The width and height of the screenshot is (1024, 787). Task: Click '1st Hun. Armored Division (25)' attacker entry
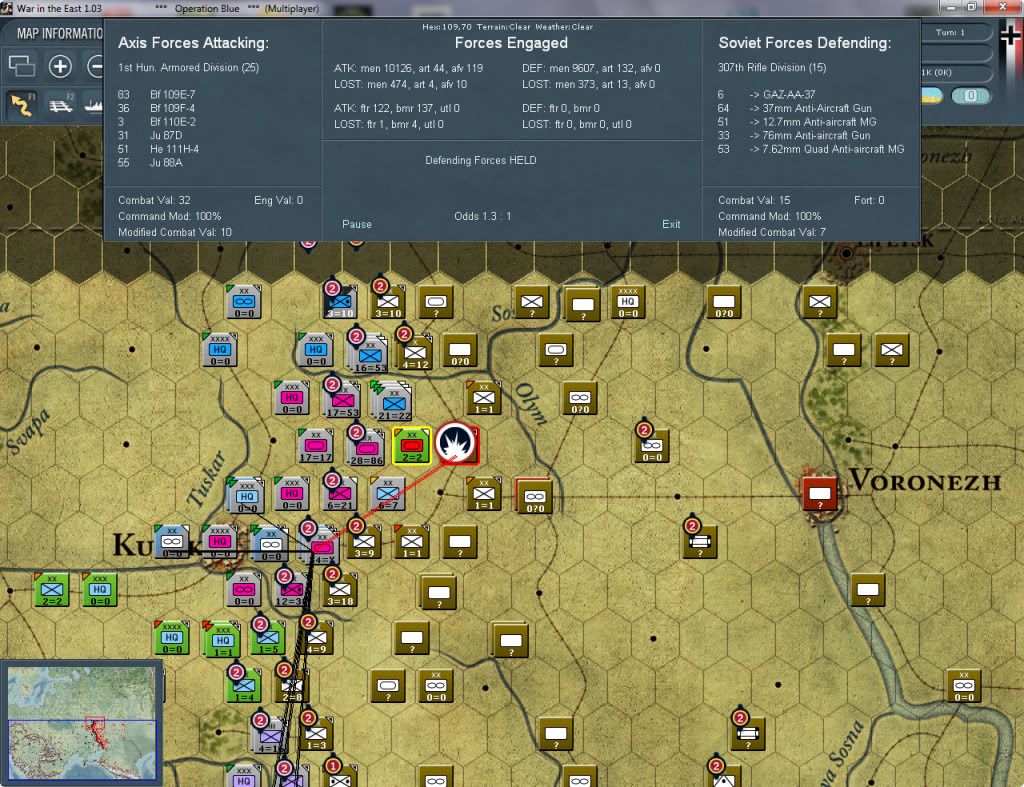pos(188,67)
